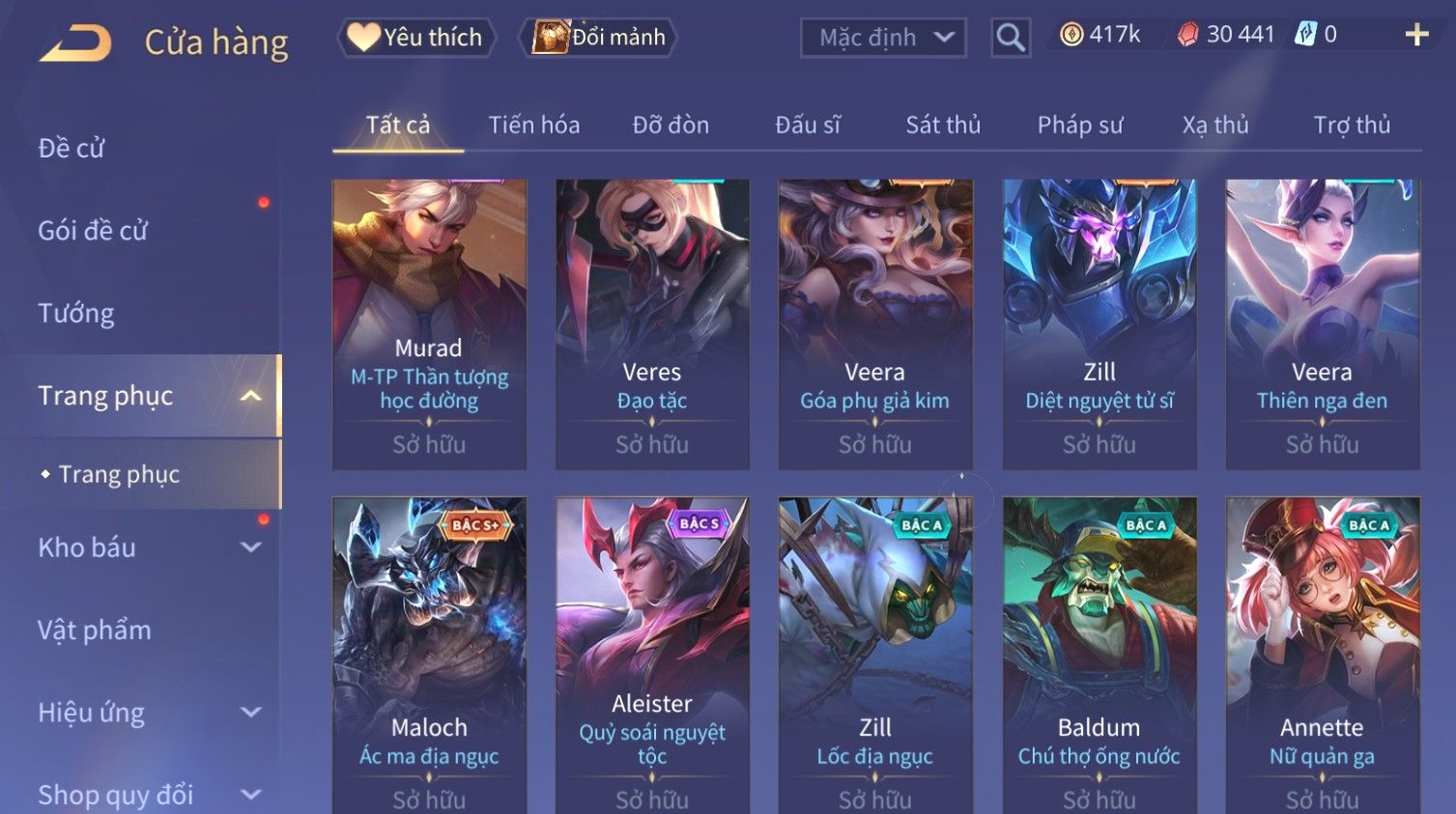Viewport: 1456px width, 814px height.
Task: Go to Gói đề cử in sidebar
Action: click(x=93, y=231)
